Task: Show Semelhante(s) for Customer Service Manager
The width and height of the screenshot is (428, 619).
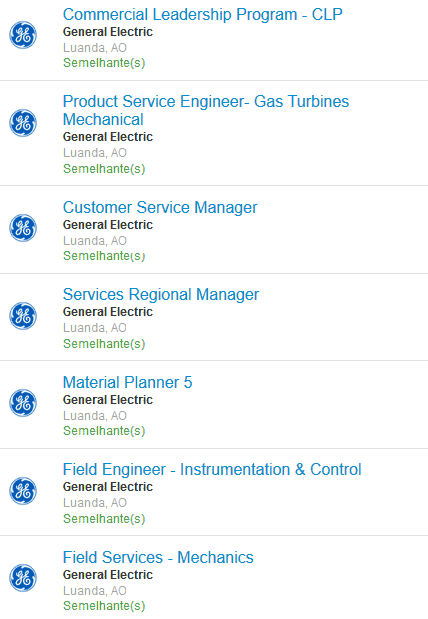Action: coord(104,256)
